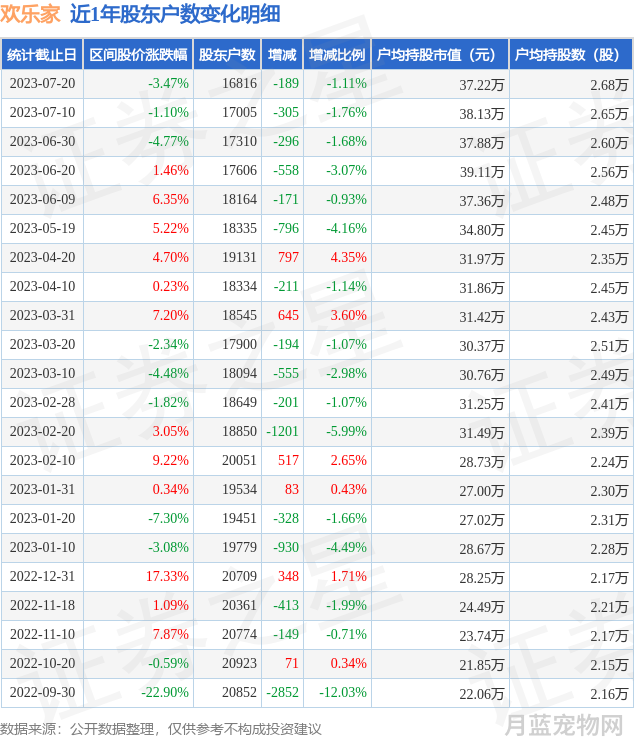This screenshot has height=738, width=634.
Task: Click the 户均持股数（股） column header
Action: click(x=571, y=55)
